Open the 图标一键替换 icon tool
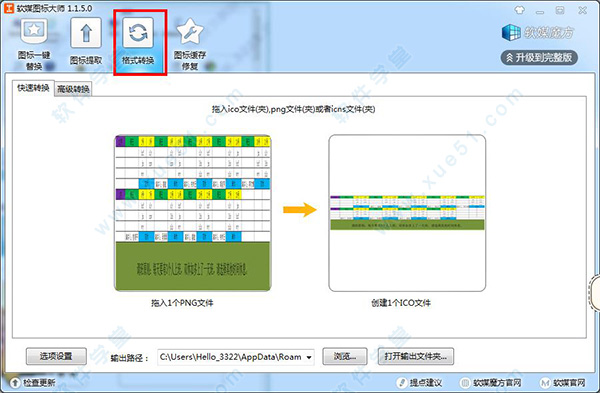 click(34, 31)
